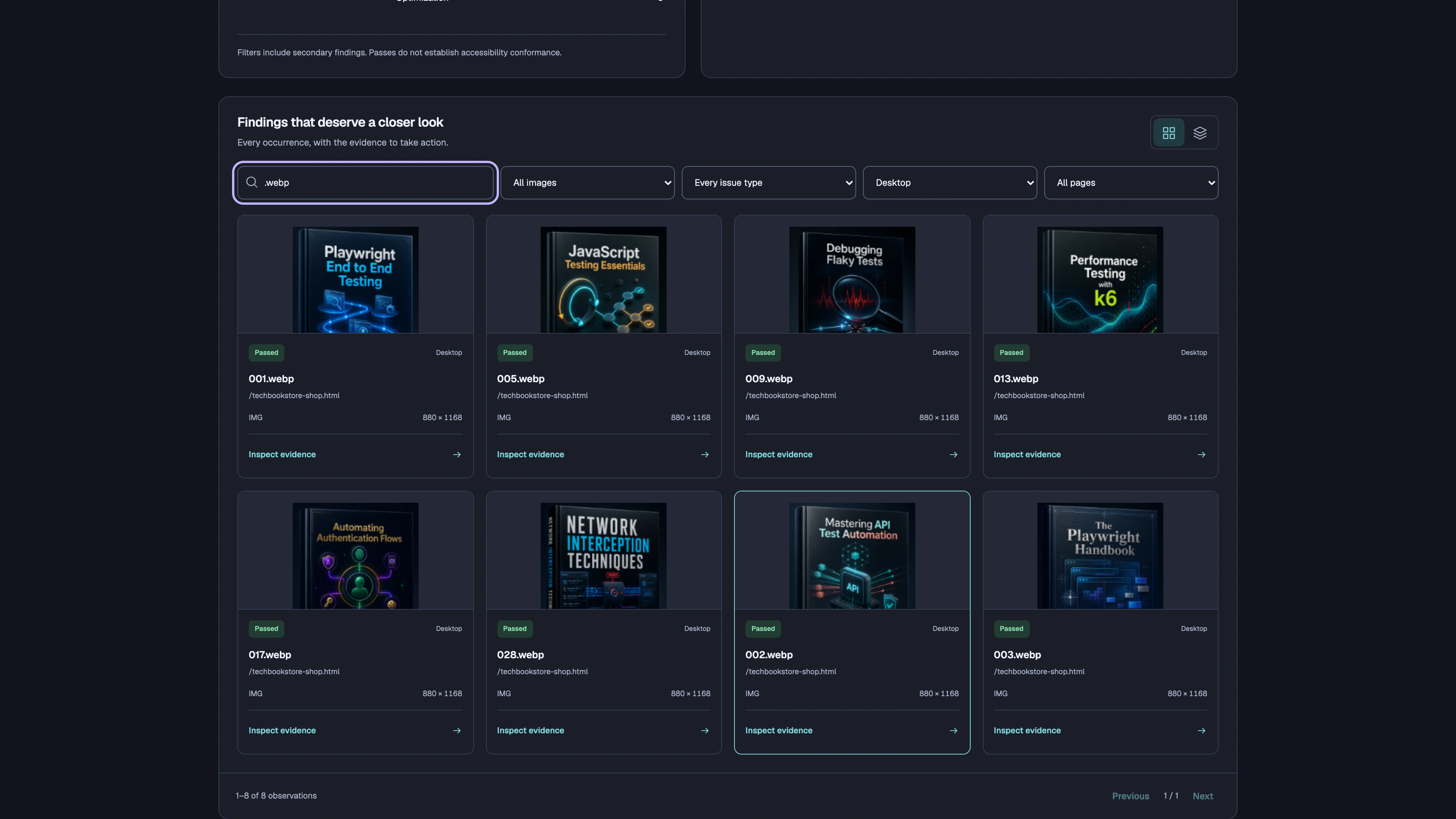The width and height of the screenshot is (1456, 819).
Task: Go to the Previous page
Action: (1130, 796)
